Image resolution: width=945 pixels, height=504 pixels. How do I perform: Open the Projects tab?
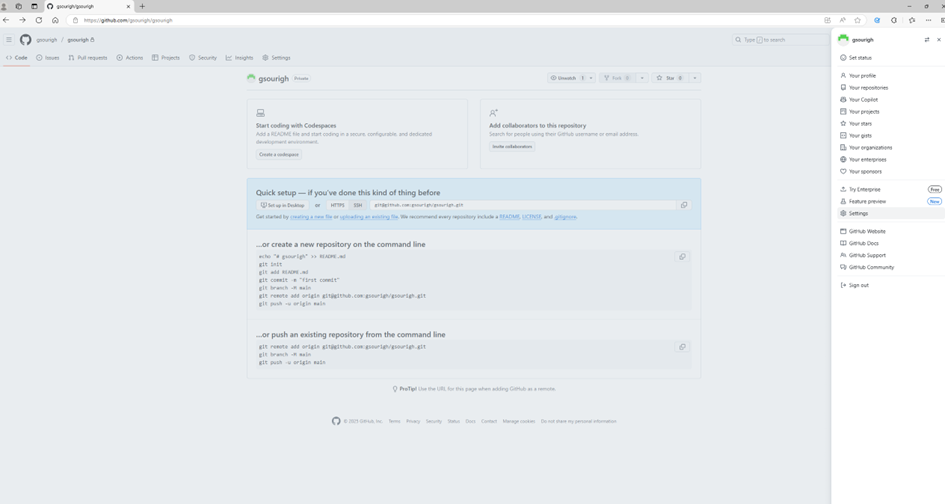(x=166, y=58)
